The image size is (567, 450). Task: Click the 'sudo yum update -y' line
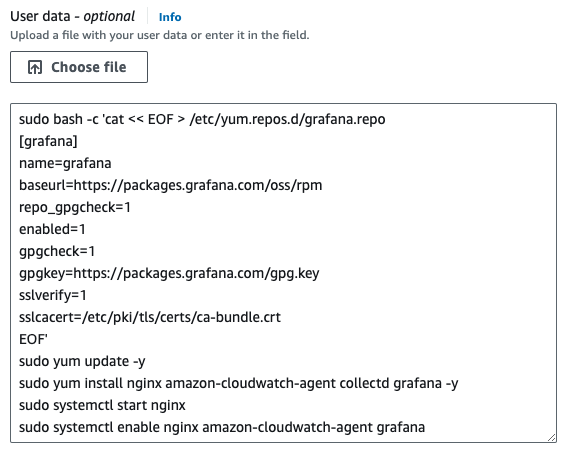[x=82, y=361]
